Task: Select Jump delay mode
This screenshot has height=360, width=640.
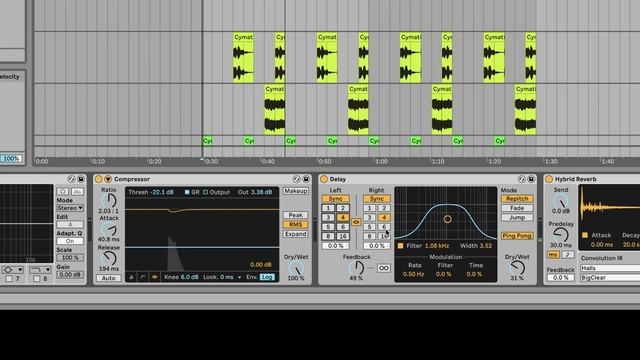Action: pyautogui.click(x=517, y=217)
